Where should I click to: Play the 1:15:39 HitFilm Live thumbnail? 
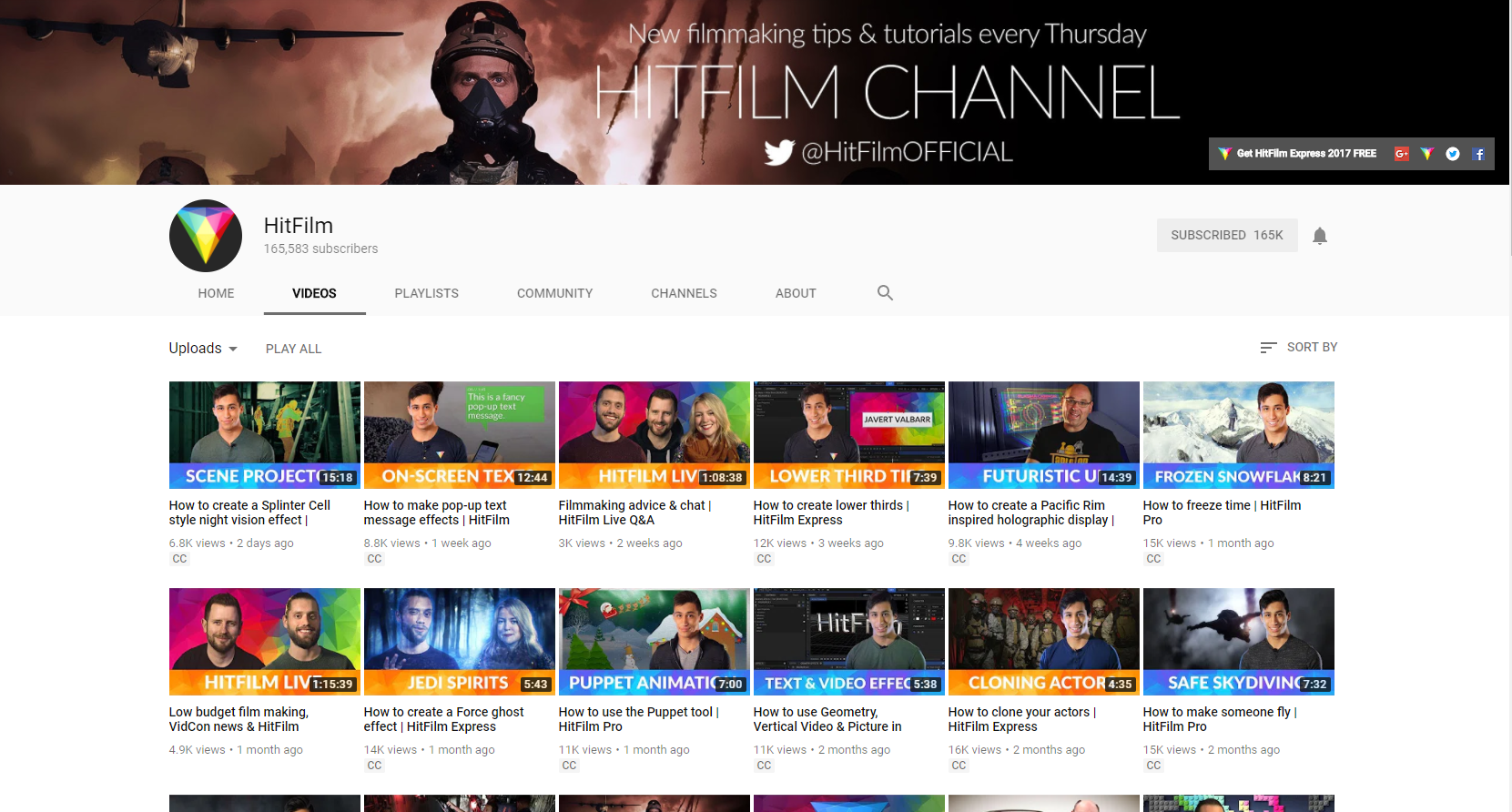coord(265,642)
